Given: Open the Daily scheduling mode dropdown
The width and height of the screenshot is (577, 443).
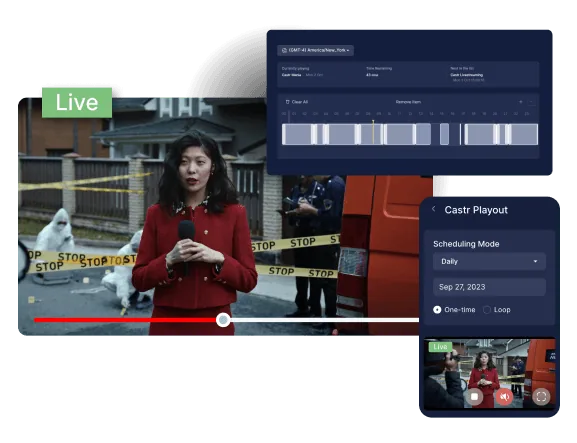Looking at the screenshot, I should [489, 262].
